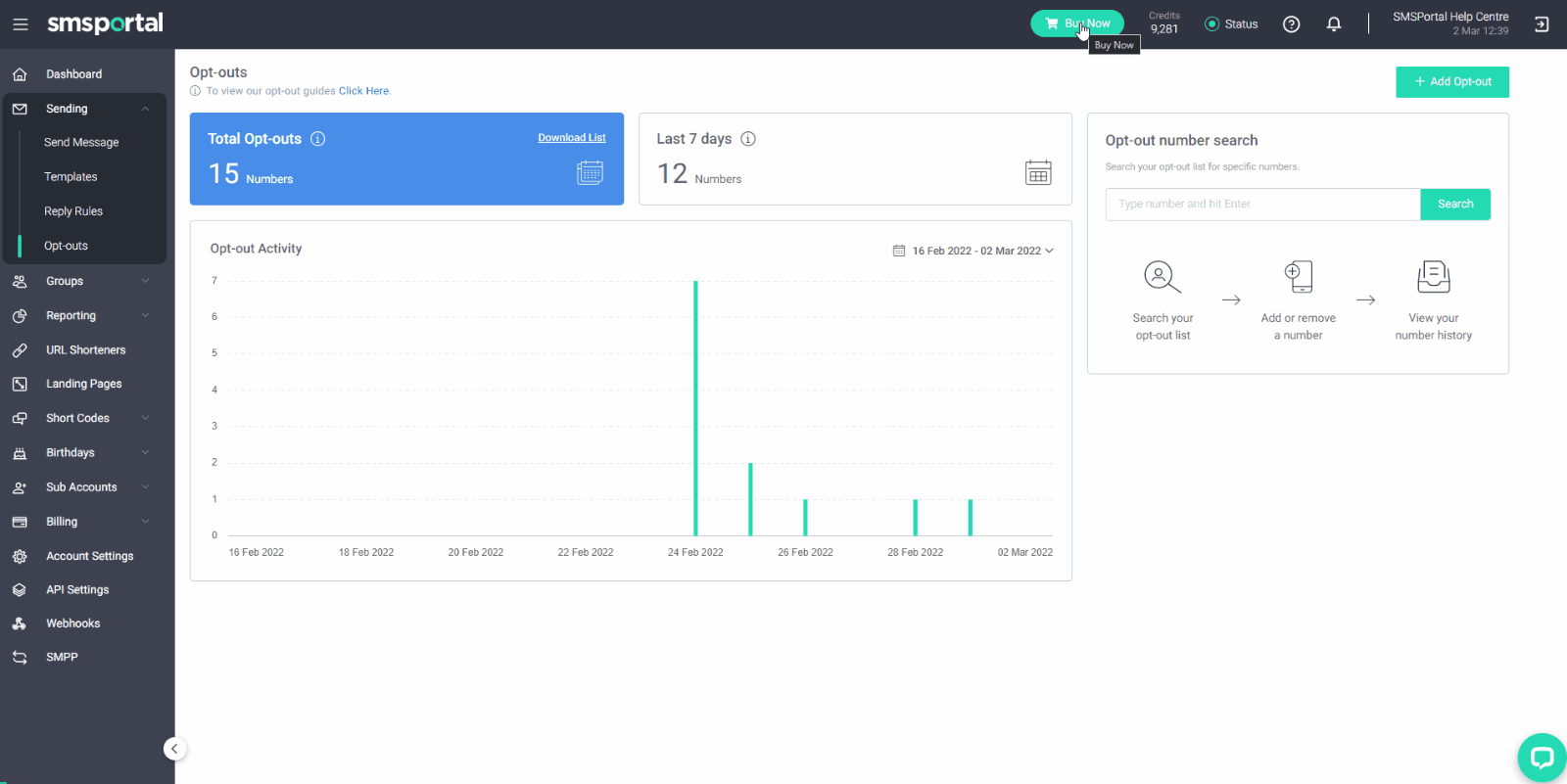Image resolution: width=1567 pixels, height=784 pixels.
Task: Click SMSPortal Help Centre account name
Action: coord(1450,17)
